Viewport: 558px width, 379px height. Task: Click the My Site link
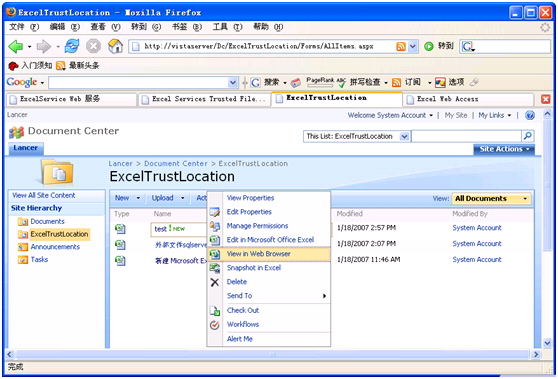(x=456, y=115)
